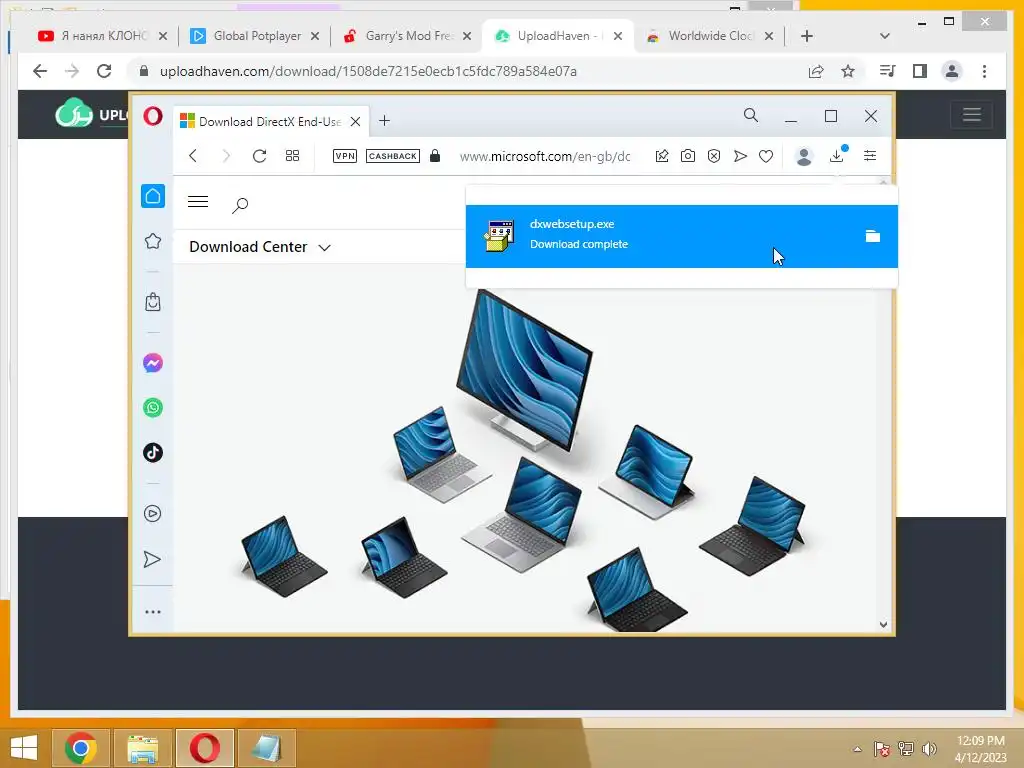
Task: Open the Flow send icon in sidebar
Action: 152,559
